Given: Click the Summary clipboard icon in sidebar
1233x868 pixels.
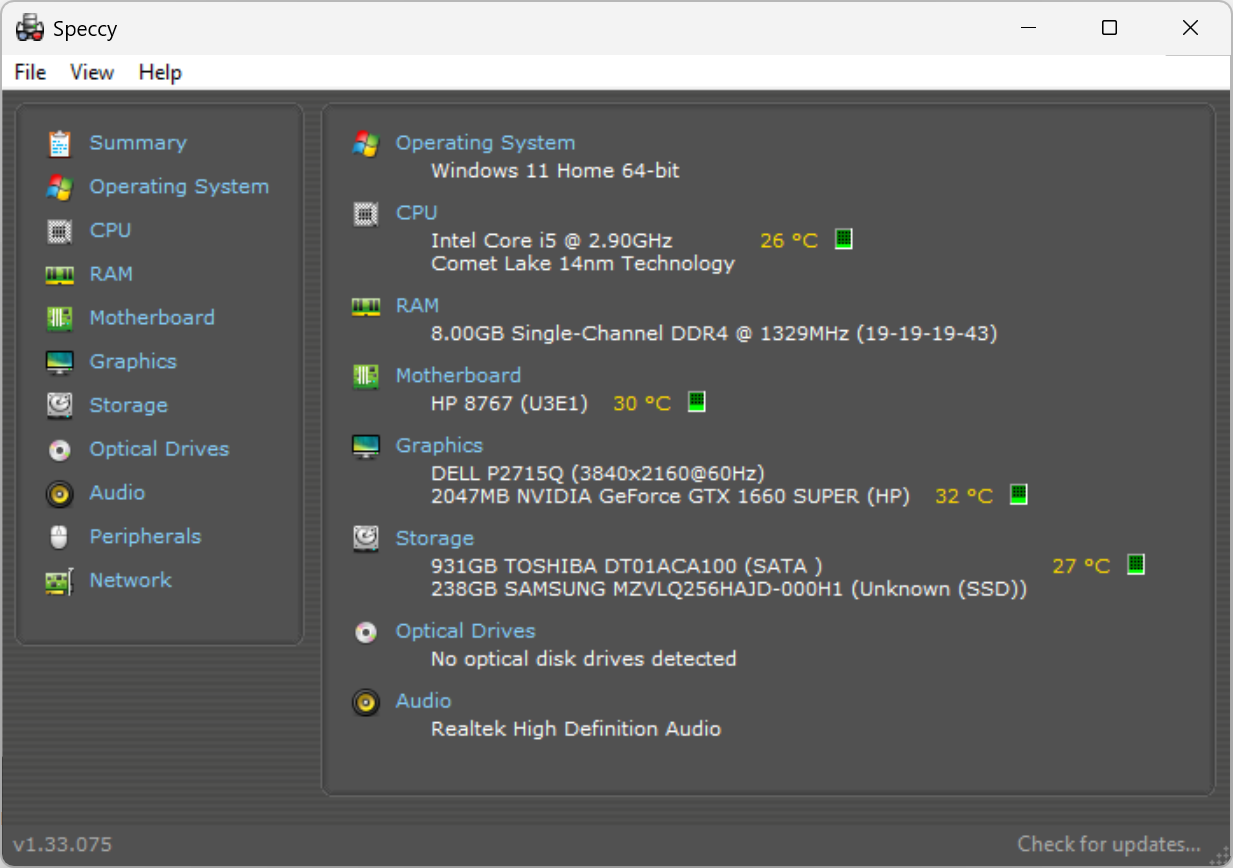Looking at the screenshot, I should point(60,143).
